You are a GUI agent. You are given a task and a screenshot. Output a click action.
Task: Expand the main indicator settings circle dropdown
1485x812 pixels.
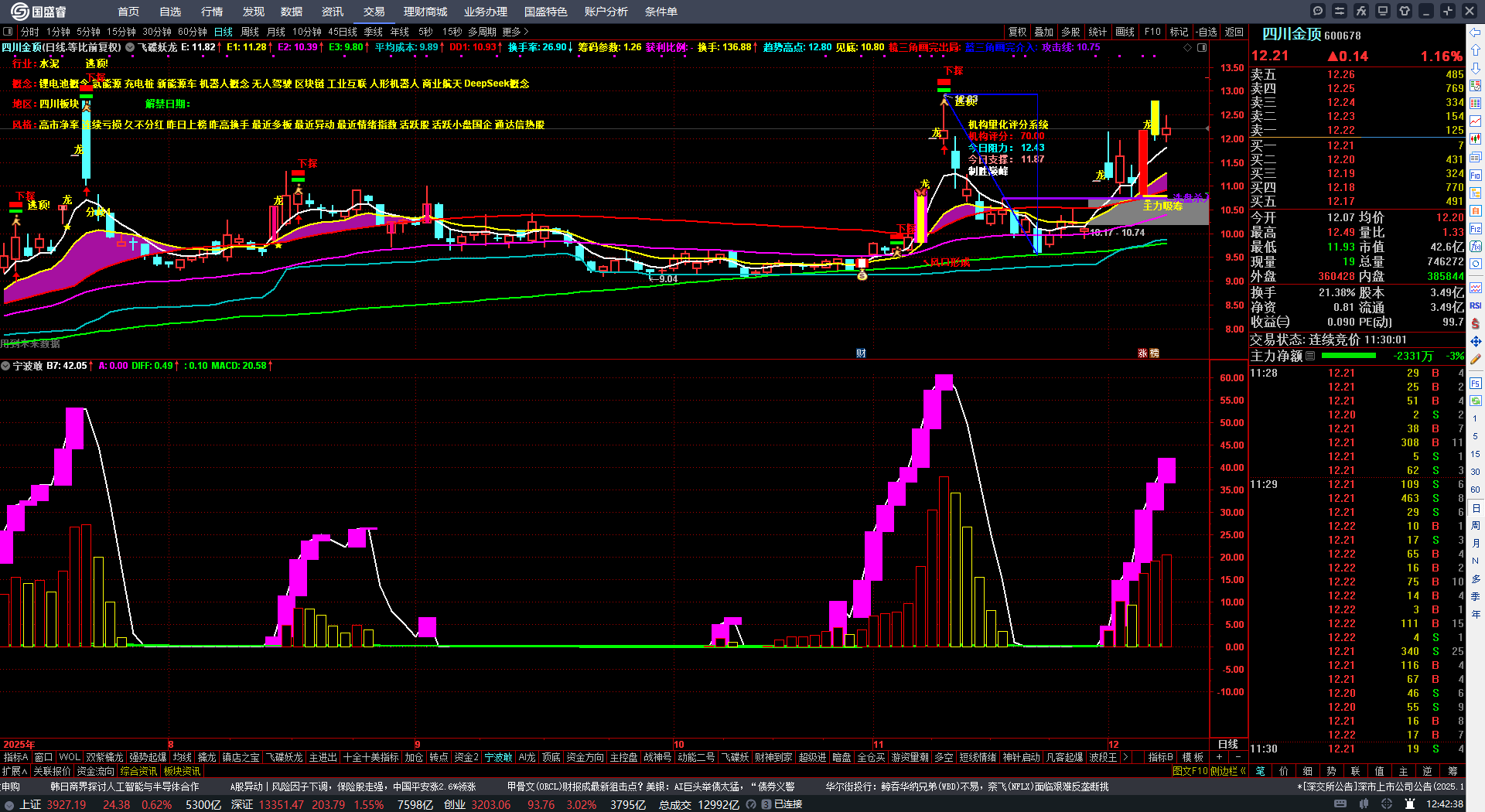pos(130,47)
